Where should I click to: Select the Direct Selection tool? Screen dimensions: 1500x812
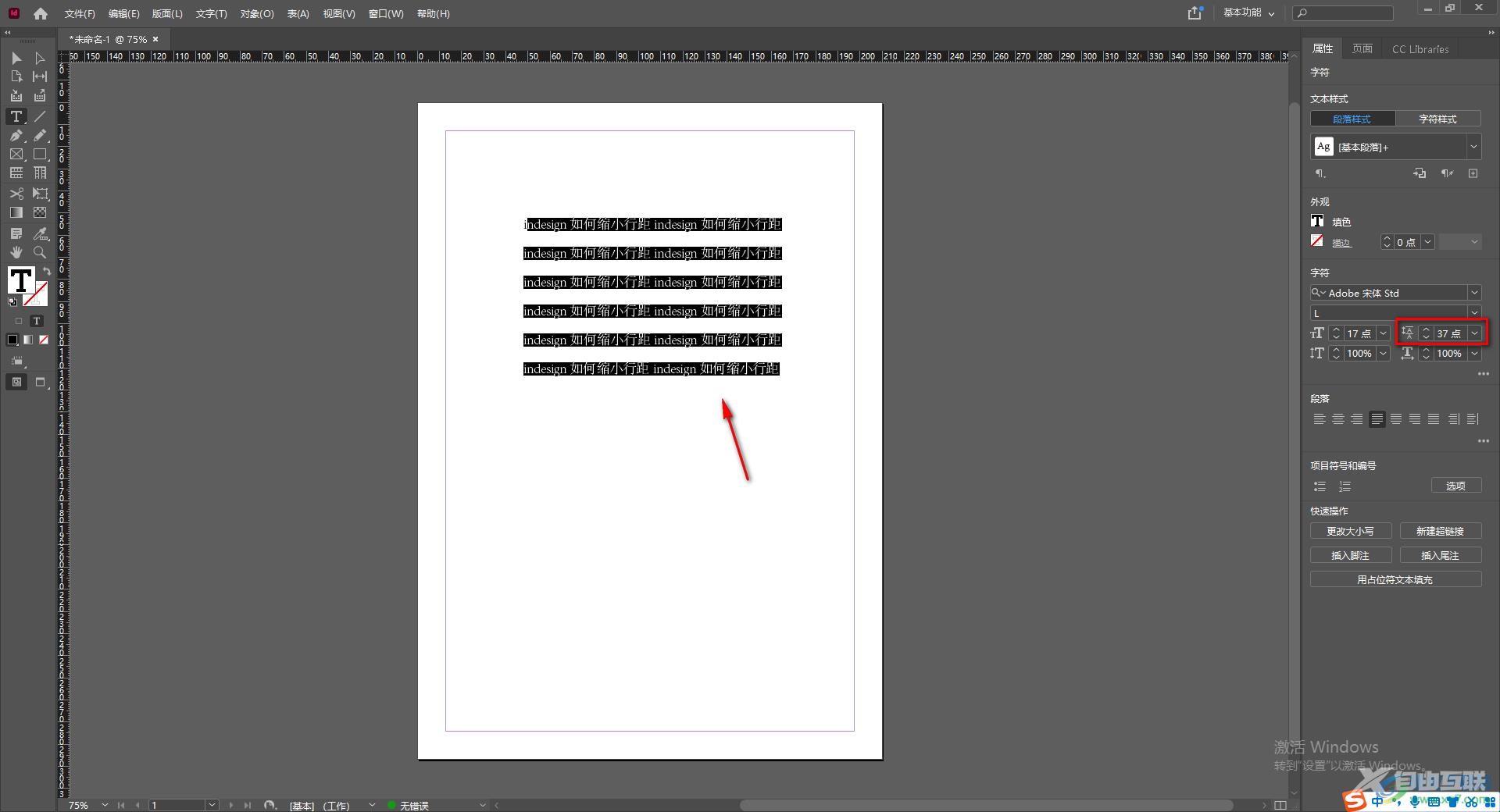[40, 59]
